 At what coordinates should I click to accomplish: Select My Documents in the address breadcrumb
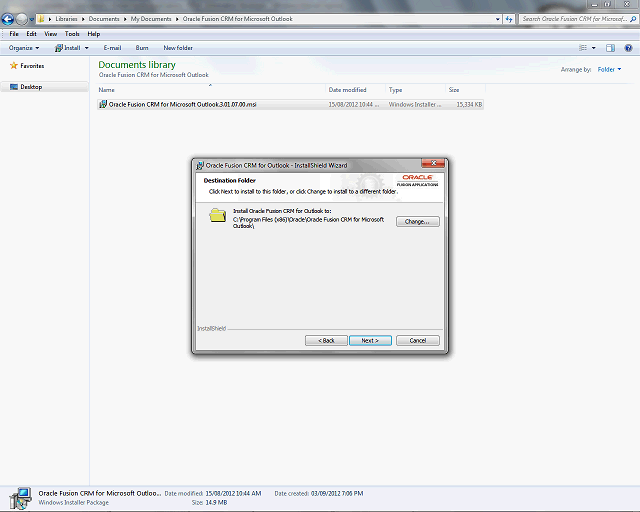point(151,19)
